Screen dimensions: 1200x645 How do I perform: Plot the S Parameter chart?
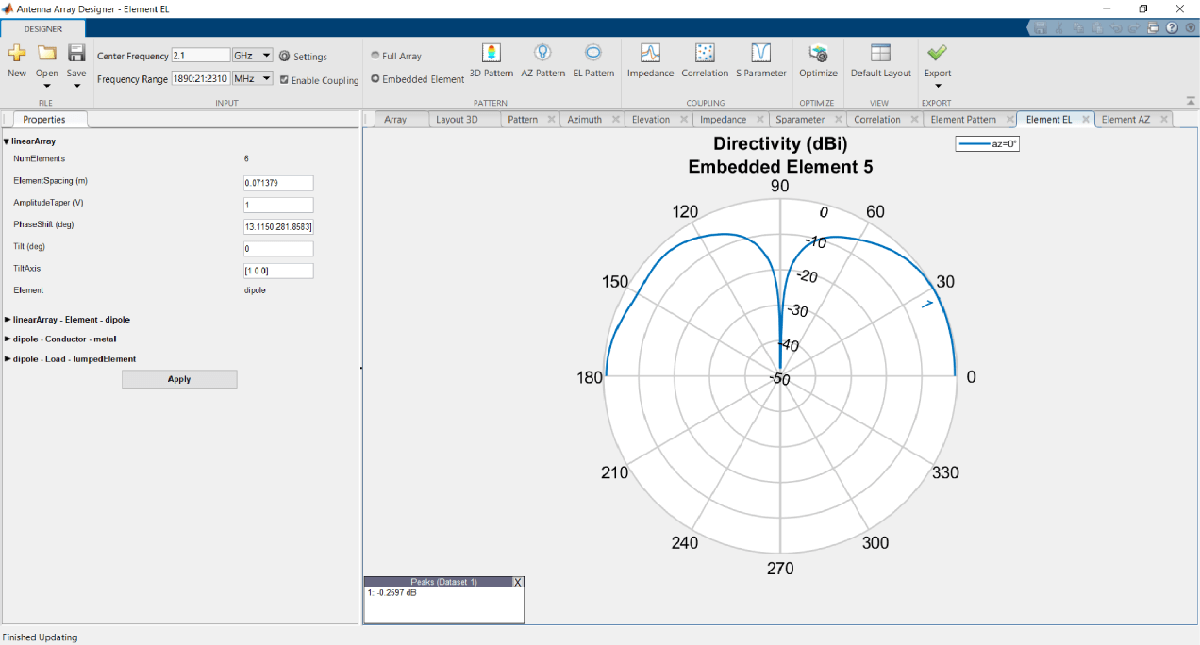pos(761,53)
